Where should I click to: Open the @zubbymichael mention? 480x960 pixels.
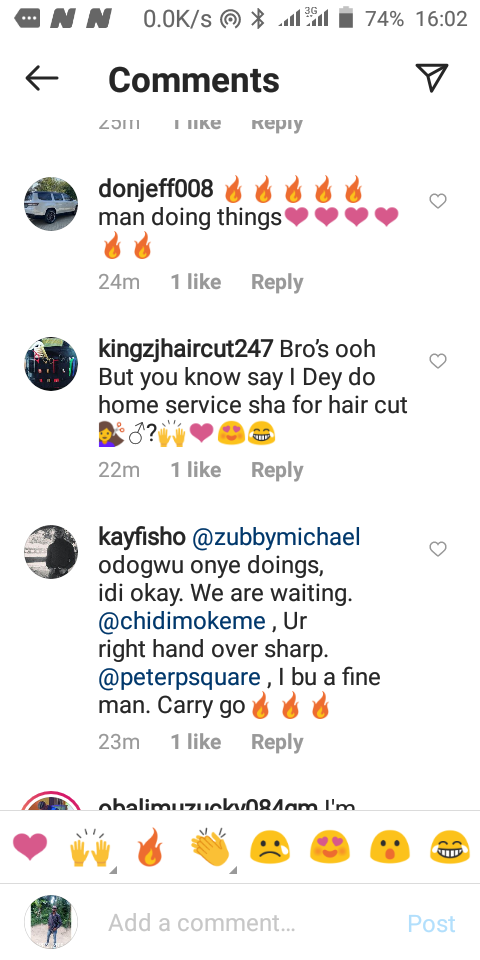tap(276, 537)
